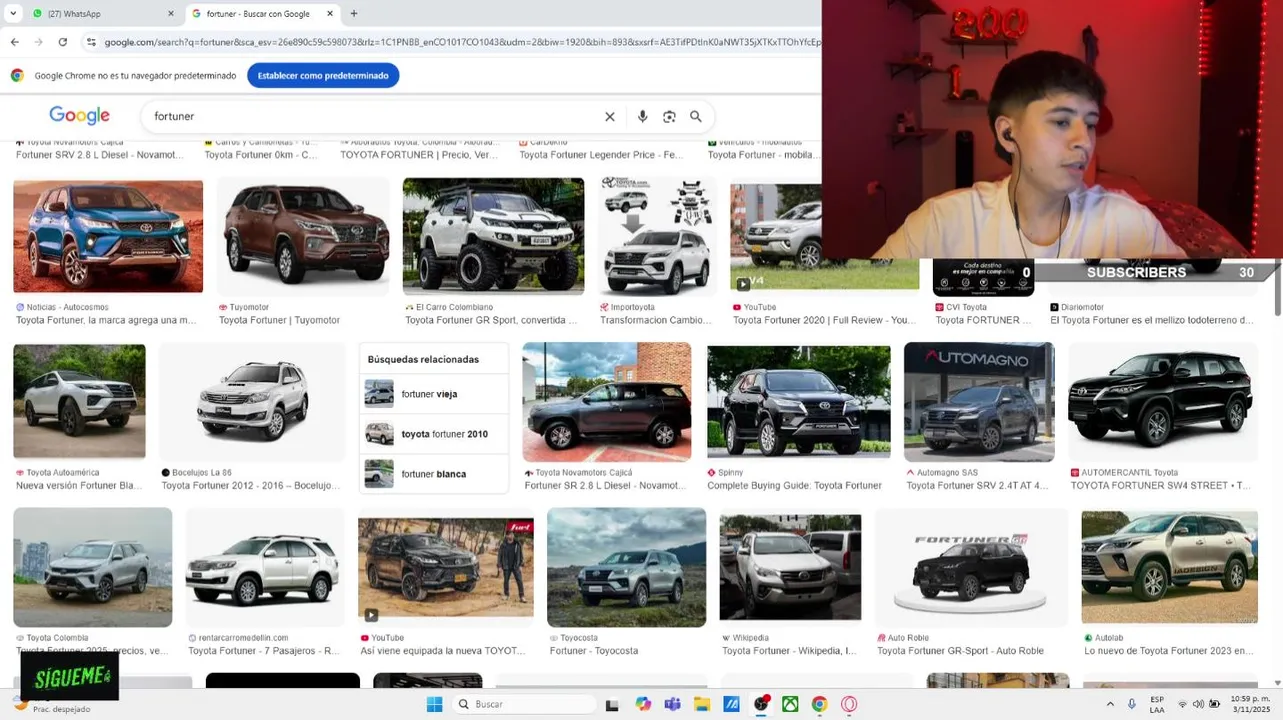
Task: Close the fortuner Google tab
Action: pos(331,14)
